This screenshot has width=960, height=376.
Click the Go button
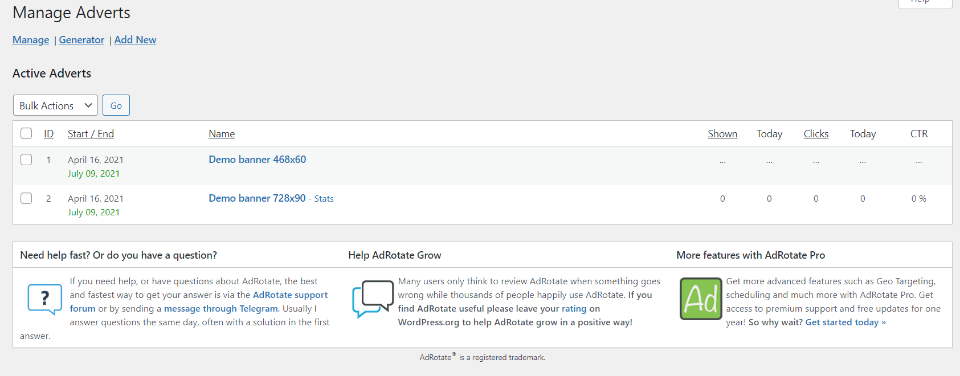116,105
